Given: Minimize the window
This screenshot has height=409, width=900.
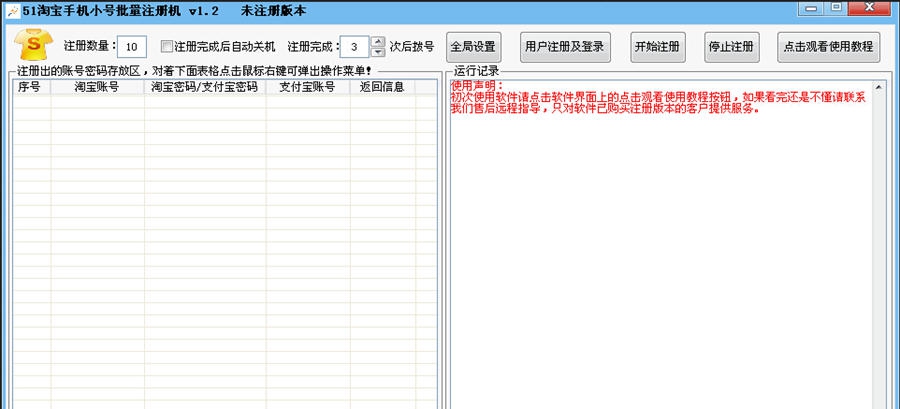Looking at the screenshot, I should (811, 8).
